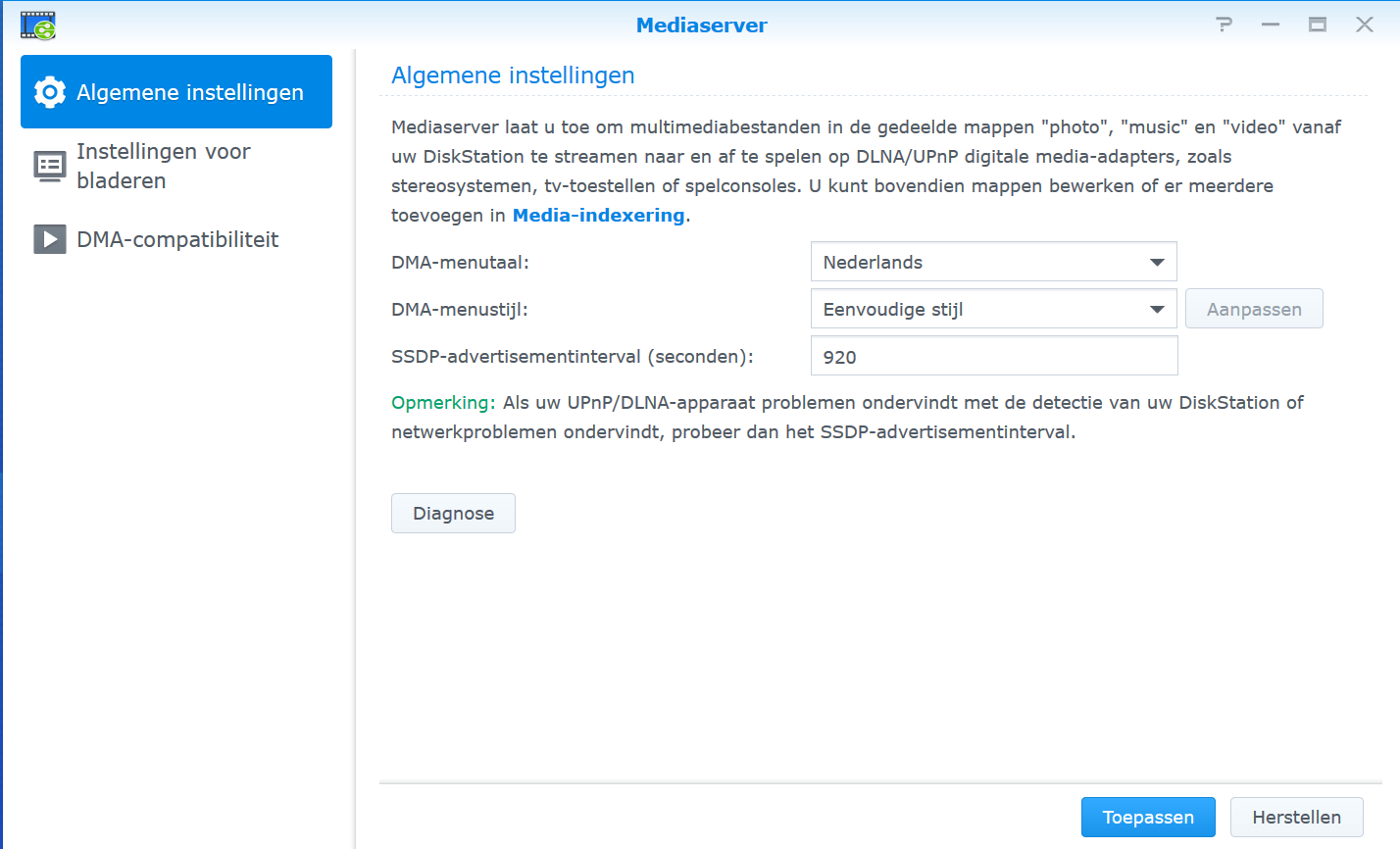Open help with the question mark icon

[1224, 25]
